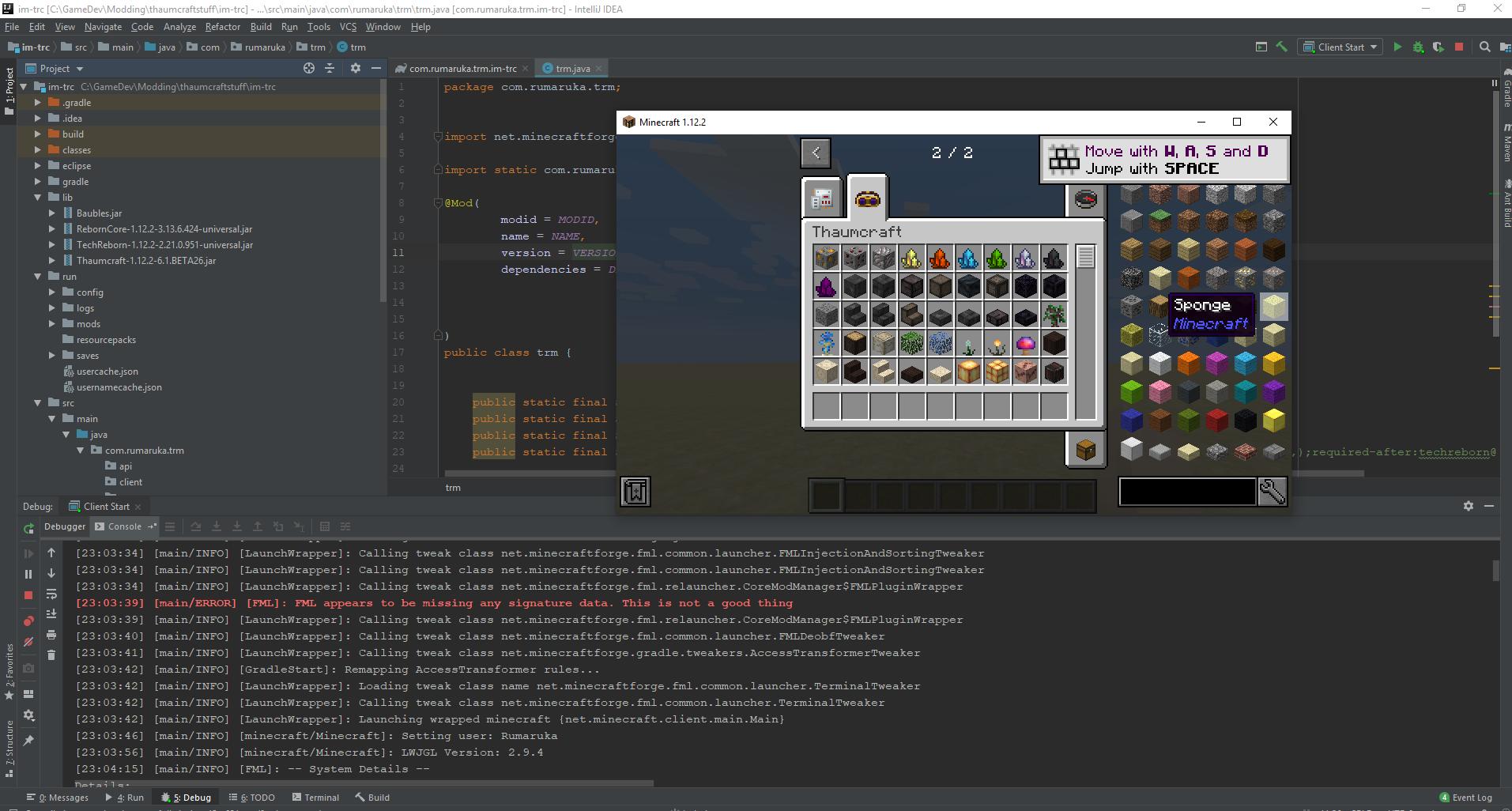Click Minecraft creative inventory scrollbar handle
Image resolution: width=1512 pixels, height=811 pixels.
(x=1085, y=257)
